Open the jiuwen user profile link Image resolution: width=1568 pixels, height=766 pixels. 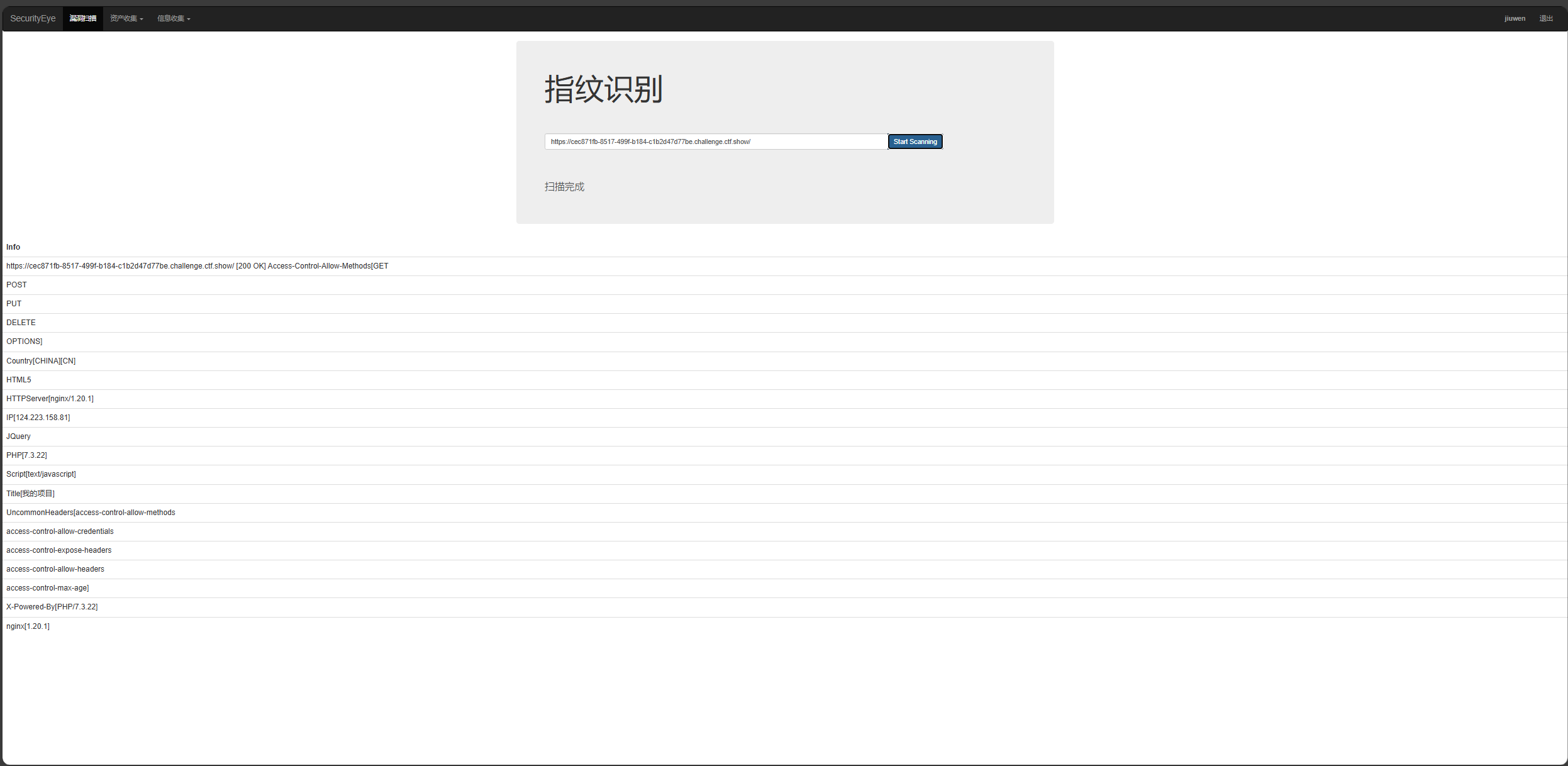point(1515,18)
